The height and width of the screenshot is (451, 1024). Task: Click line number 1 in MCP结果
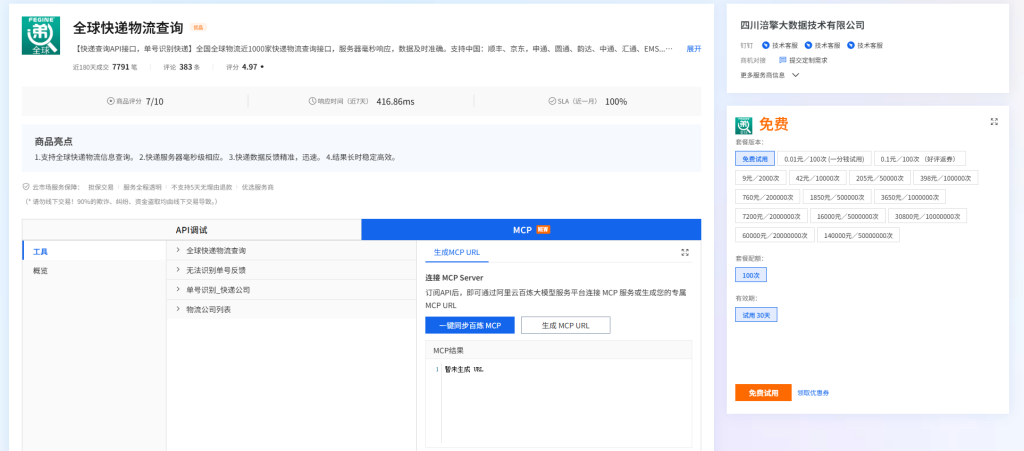coord(436,369)
